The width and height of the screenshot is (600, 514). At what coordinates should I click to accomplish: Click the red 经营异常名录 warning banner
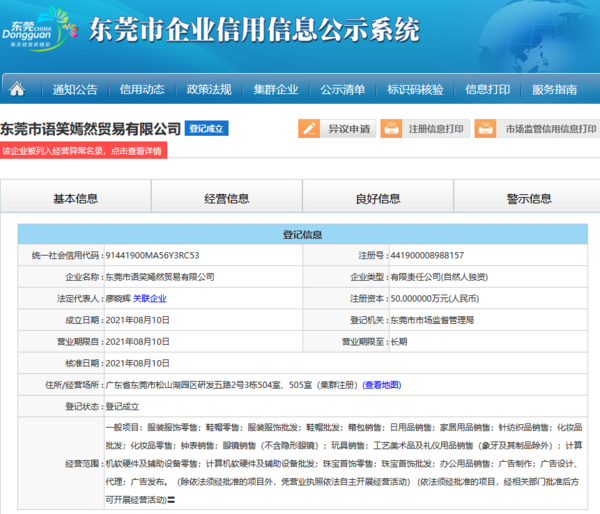(x=83, y=150)
